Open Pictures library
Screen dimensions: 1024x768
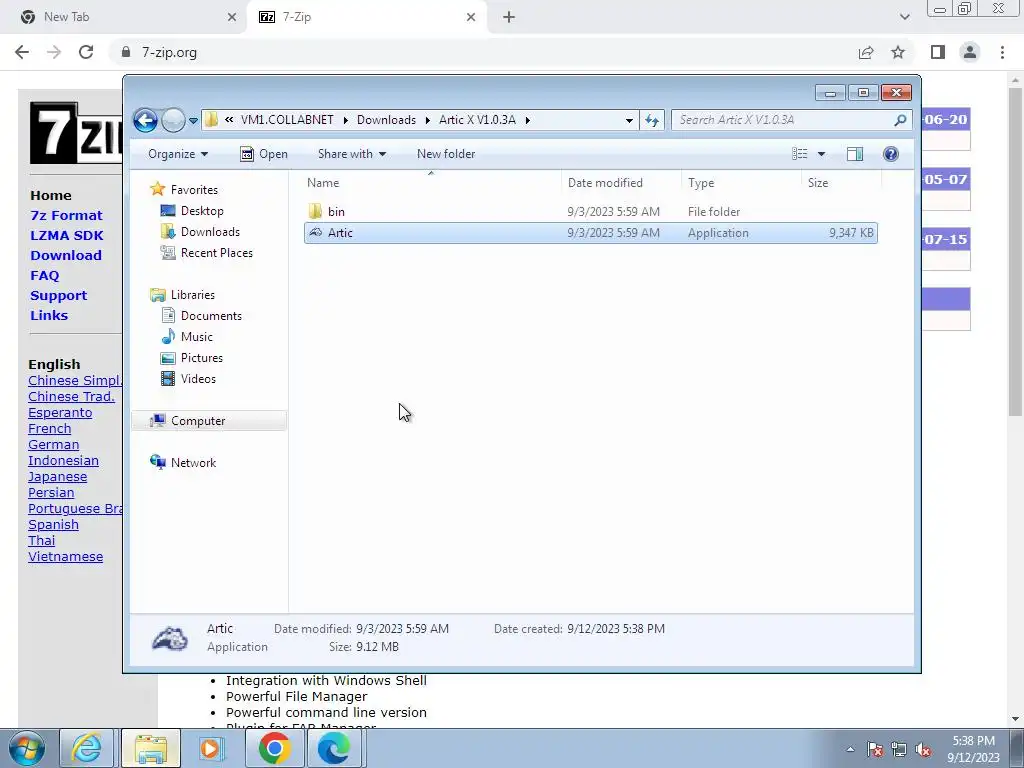point(202,358)
